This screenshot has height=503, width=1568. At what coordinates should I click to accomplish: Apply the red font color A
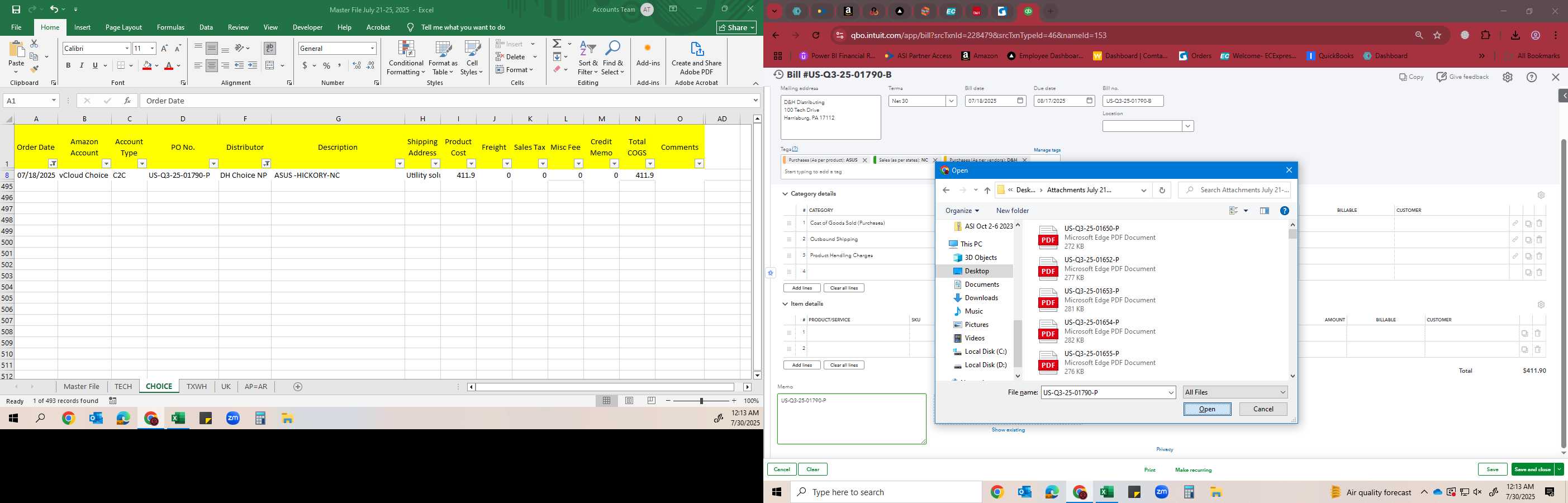pyautogui.click(x=169, y=65)
